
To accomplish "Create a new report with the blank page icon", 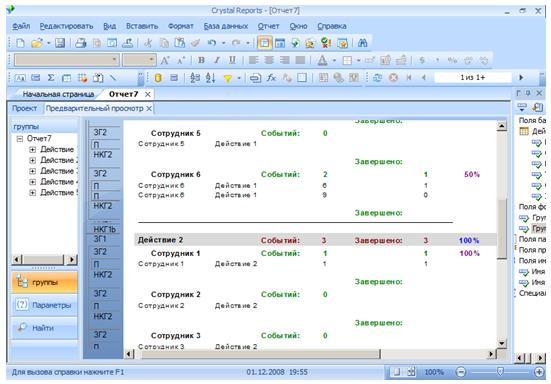I will (x=21, y=43).
